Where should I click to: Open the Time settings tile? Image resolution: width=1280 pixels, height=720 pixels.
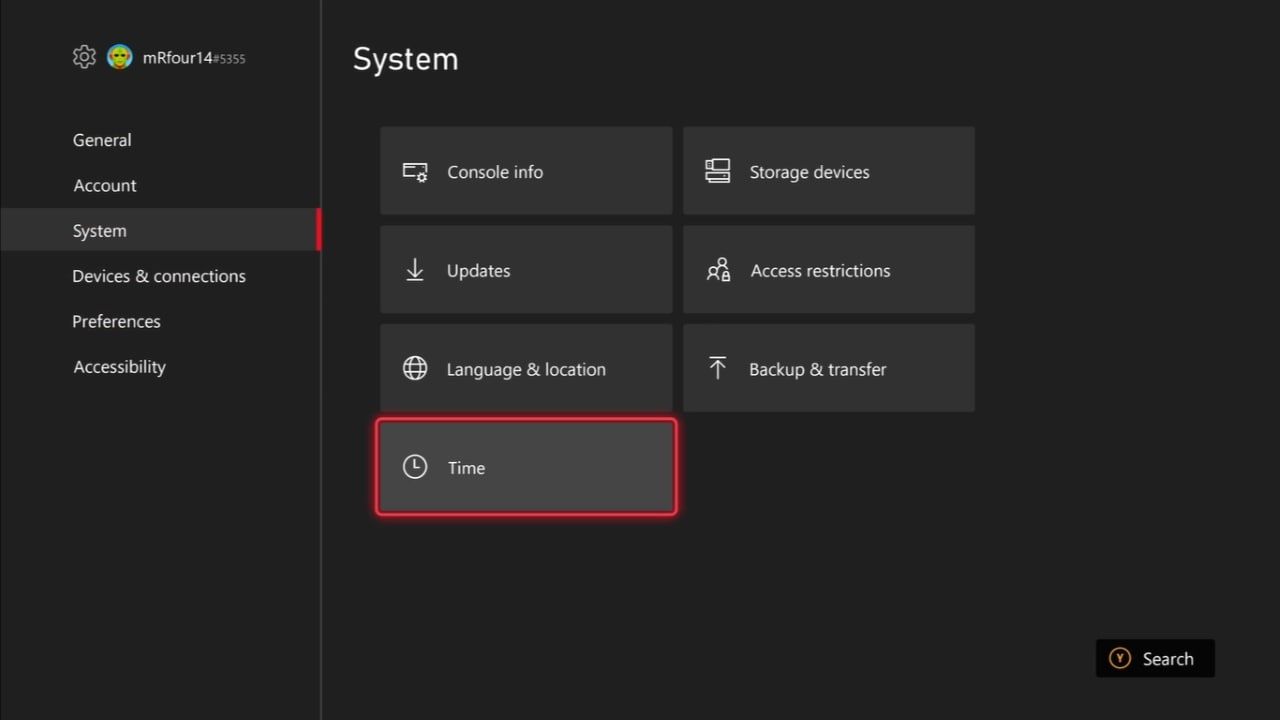(x=526, y=466)
